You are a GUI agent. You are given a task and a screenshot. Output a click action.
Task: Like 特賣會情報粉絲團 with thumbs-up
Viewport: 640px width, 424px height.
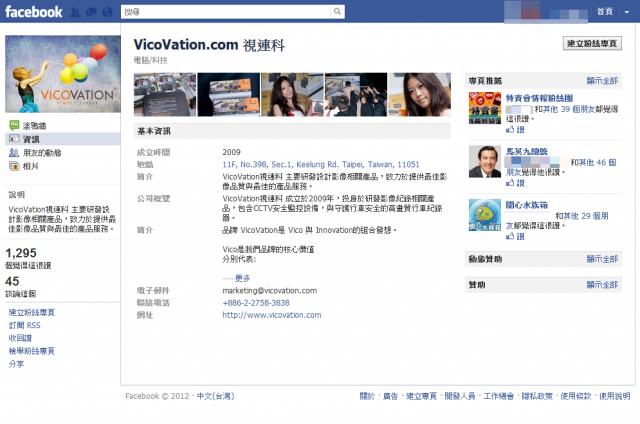(x=515, y=129)
